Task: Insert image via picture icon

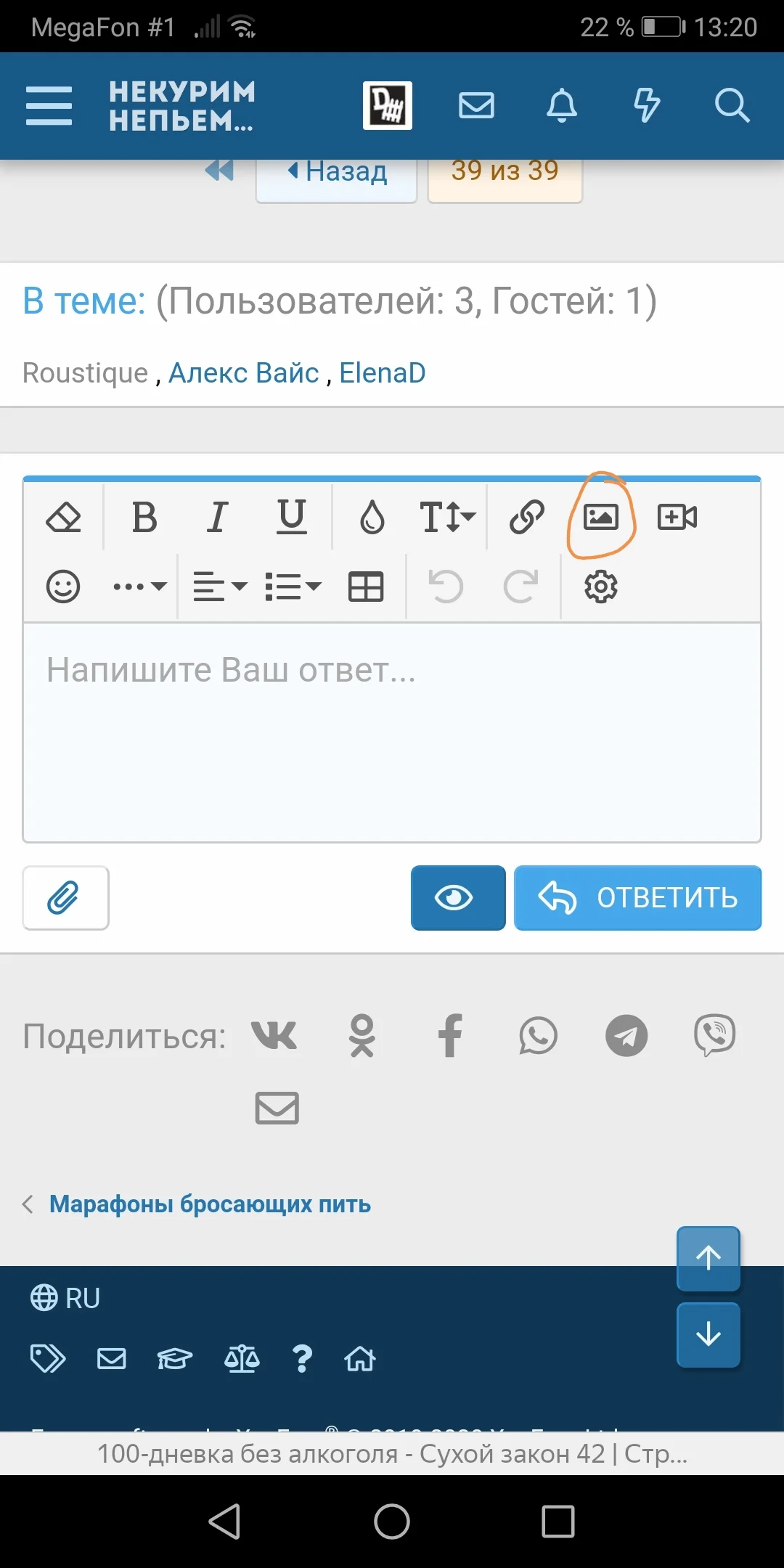Action: (601, 518)
